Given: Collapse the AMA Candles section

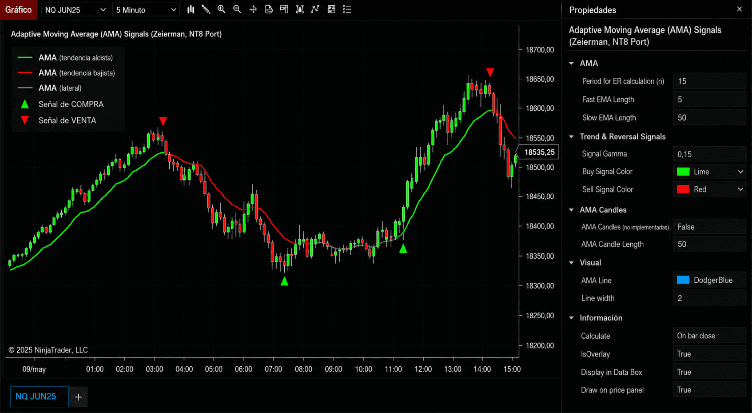Looking at the screenshot, I should pyautogui.click(x=572, y=210).
